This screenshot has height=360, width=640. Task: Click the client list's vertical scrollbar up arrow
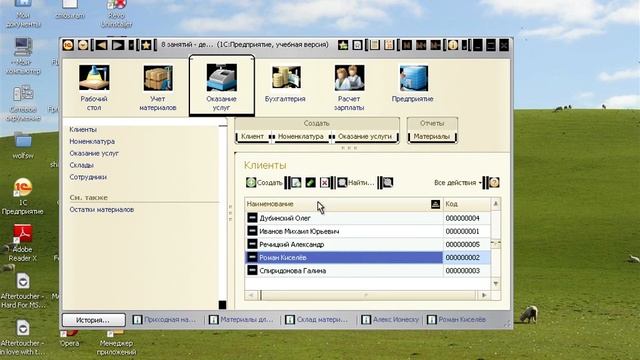tap(496, 204)
